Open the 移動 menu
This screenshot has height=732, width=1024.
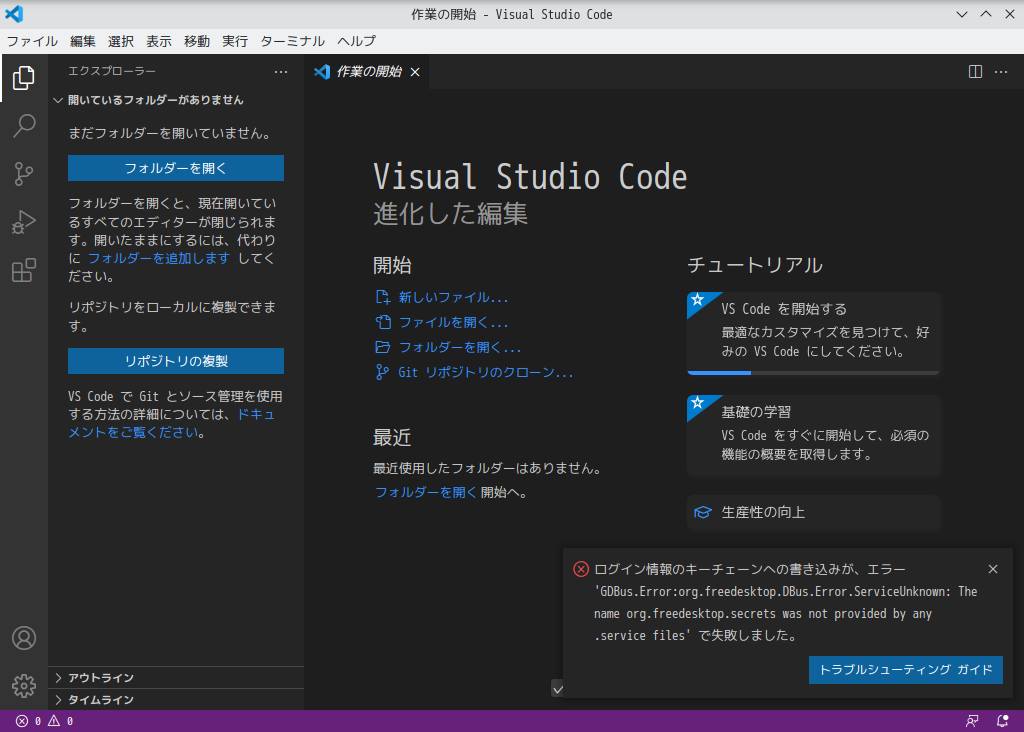pos(197,41)
